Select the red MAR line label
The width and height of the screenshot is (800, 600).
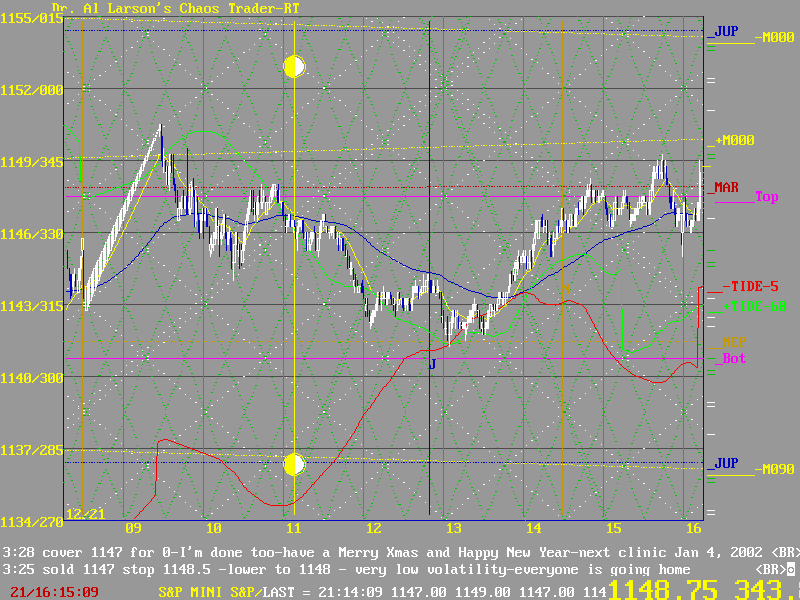[726, 187]
